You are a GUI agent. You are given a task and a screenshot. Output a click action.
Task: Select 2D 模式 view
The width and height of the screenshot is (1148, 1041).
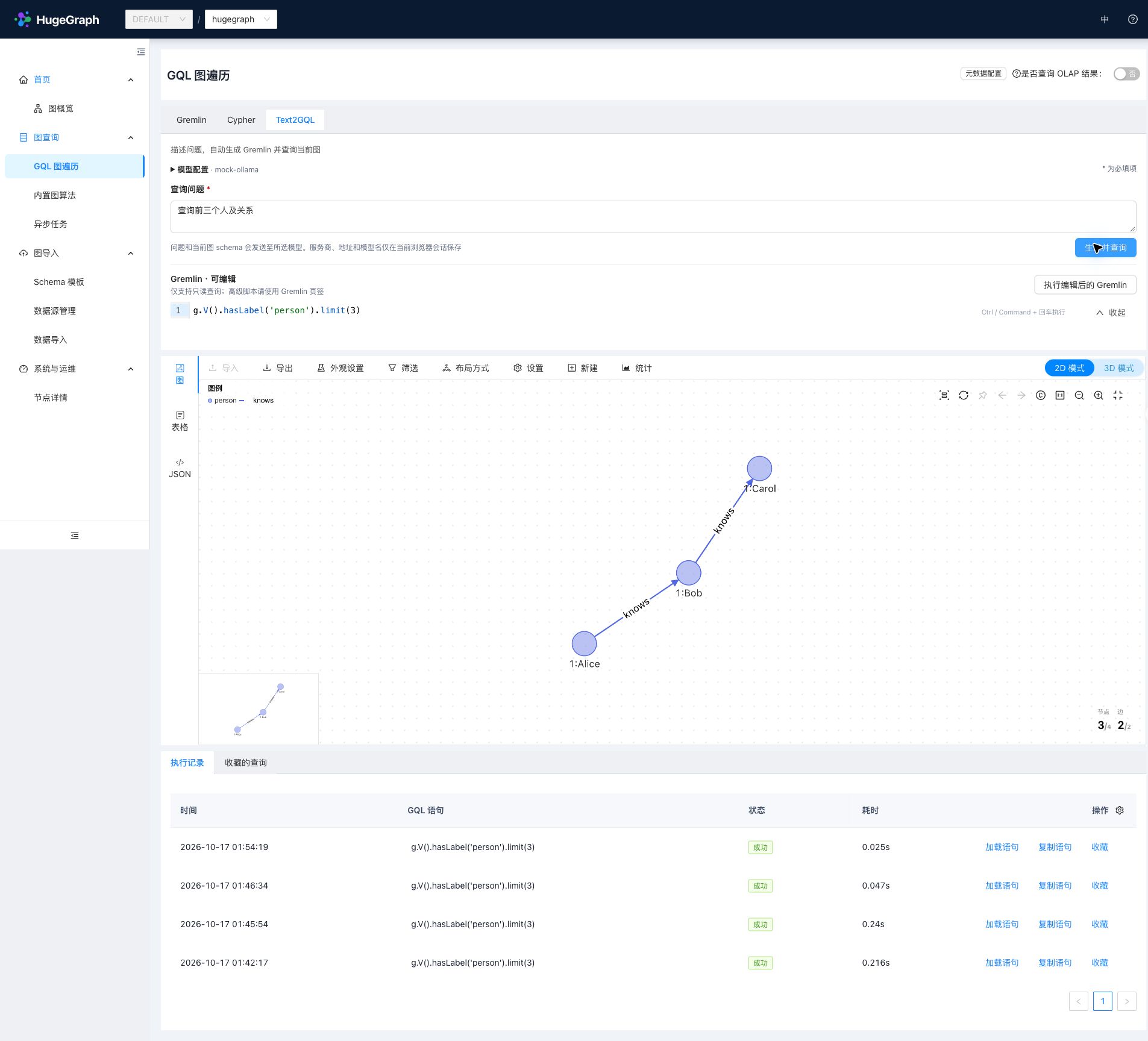pyautogui.click(x=1069, y=368)
